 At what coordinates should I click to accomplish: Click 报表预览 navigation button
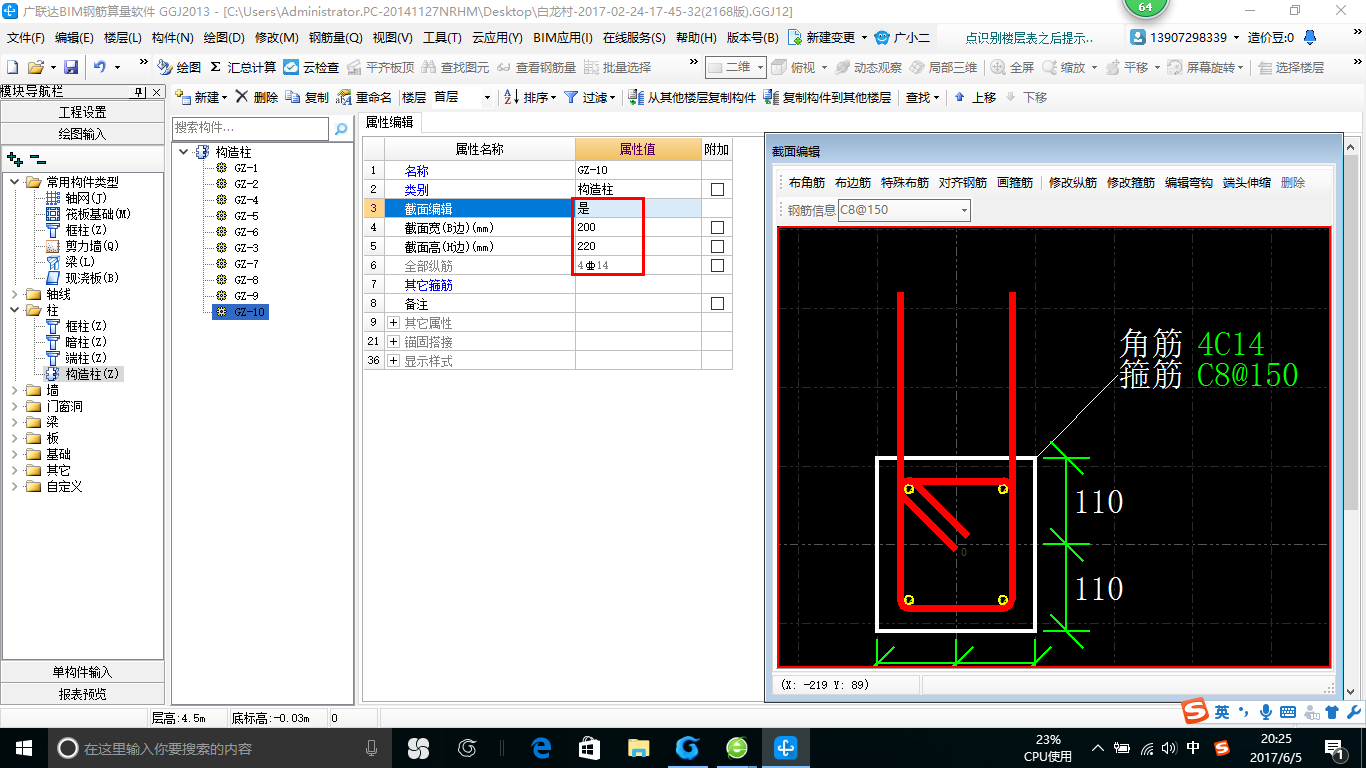(82, 693)
